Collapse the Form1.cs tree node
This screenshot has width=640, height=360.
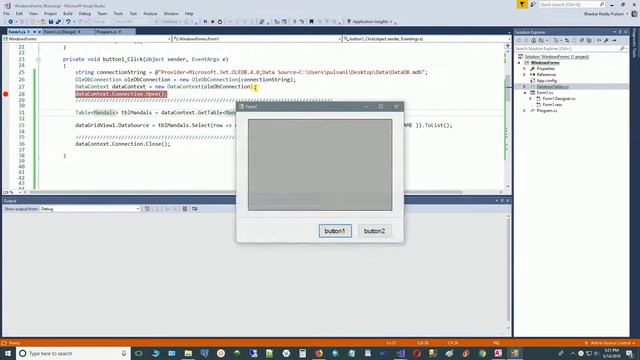[525, 93]
